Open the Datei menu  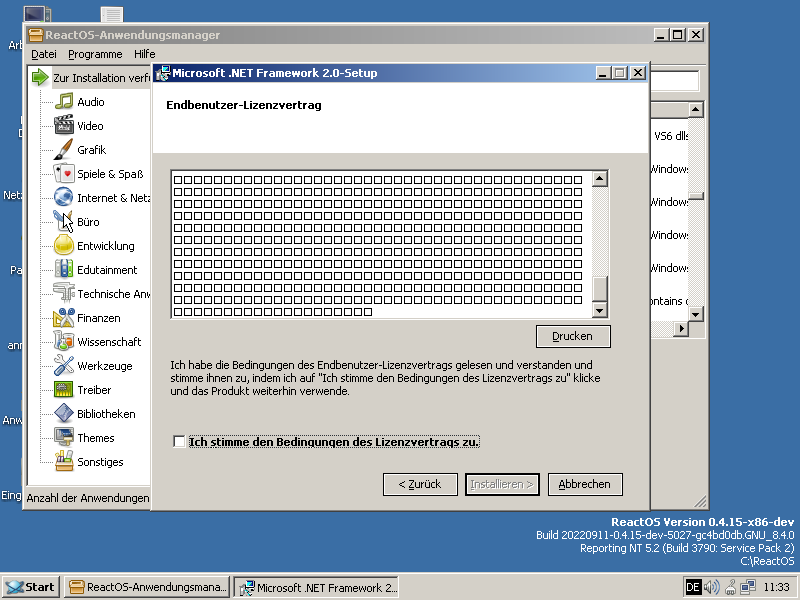click(x=44, y=54)
